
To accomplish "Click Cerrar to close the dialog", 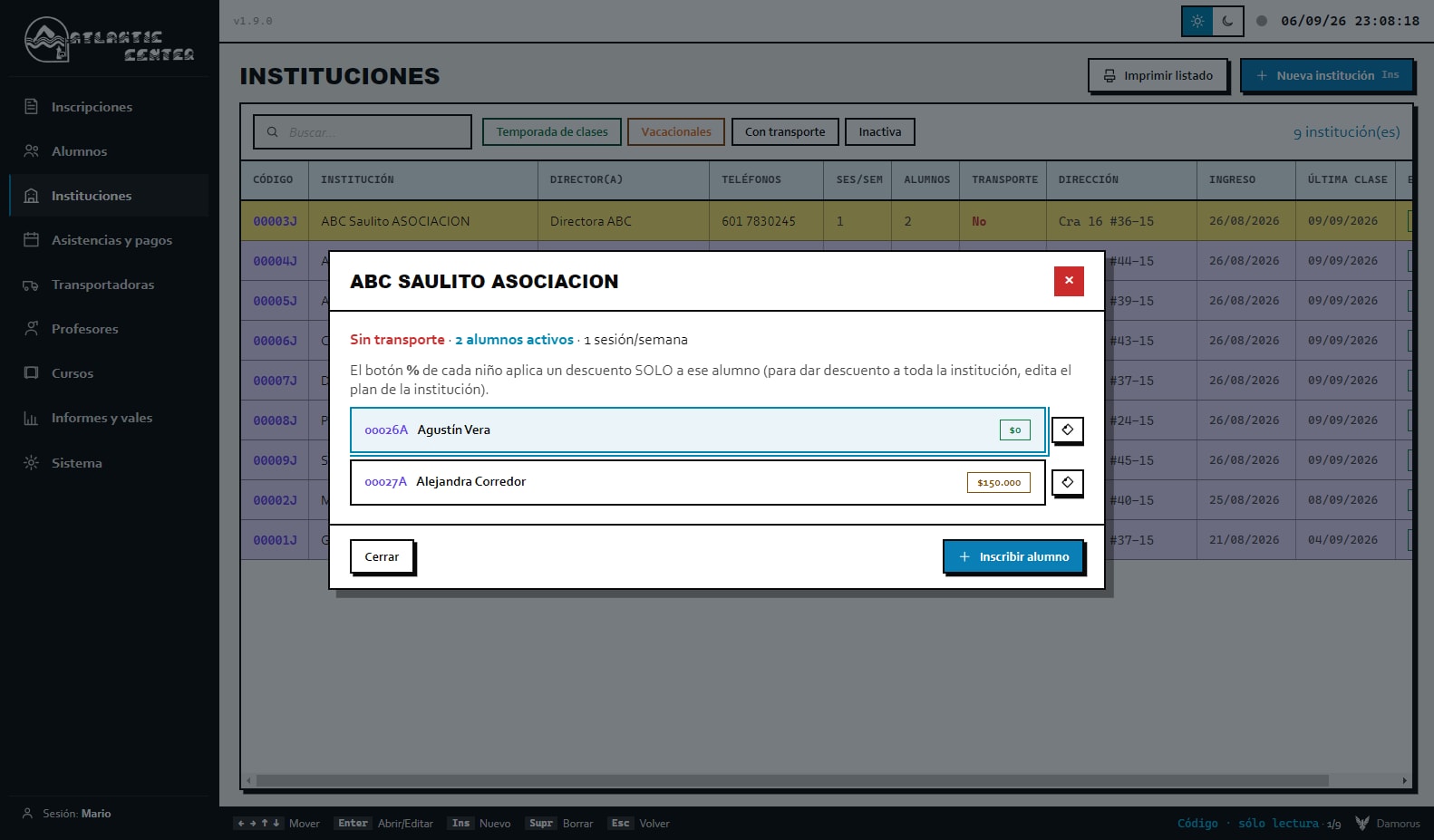I will point(382,556).
